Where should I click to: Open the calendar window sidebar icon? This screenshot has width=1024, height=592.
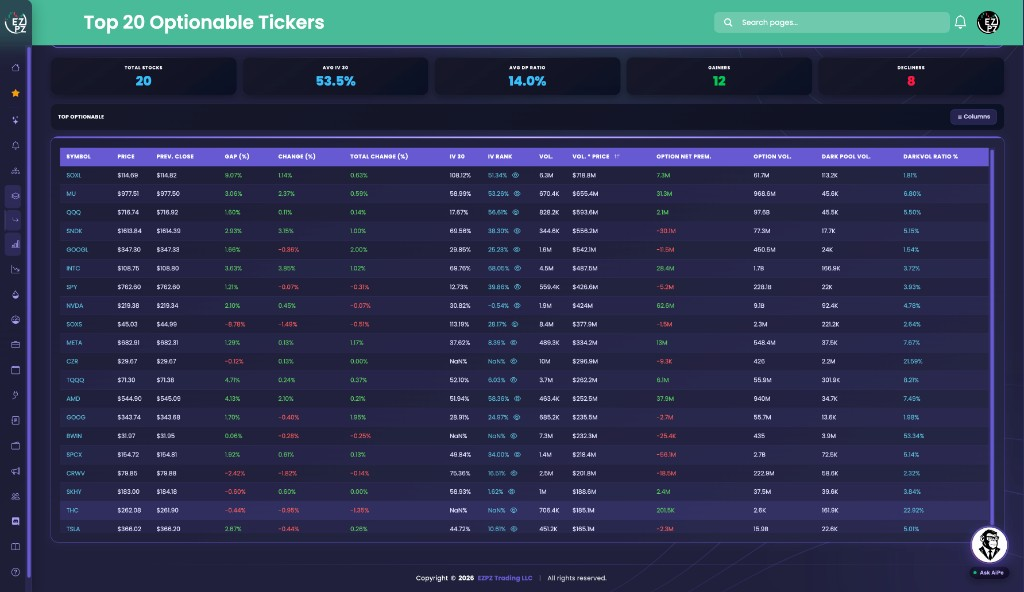[x=16, y=370]
